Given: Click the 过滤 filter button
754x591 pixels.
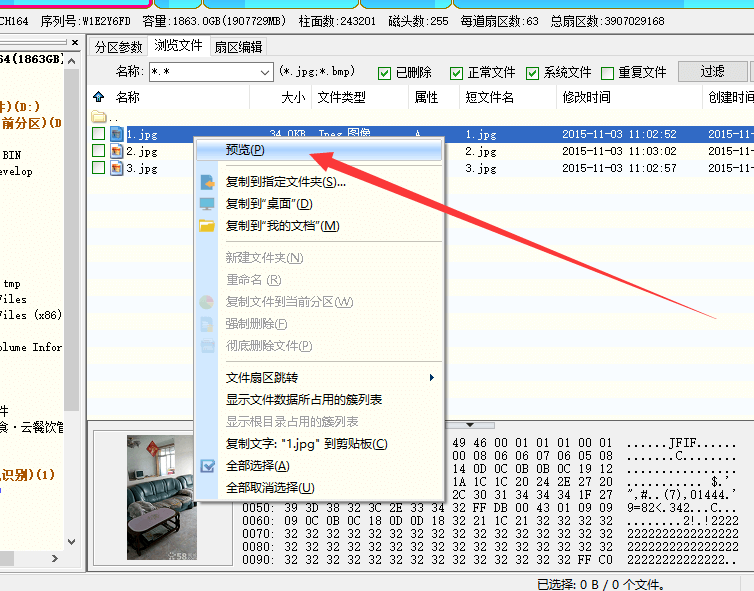Looking at the screenshot, I should [712, 72].
